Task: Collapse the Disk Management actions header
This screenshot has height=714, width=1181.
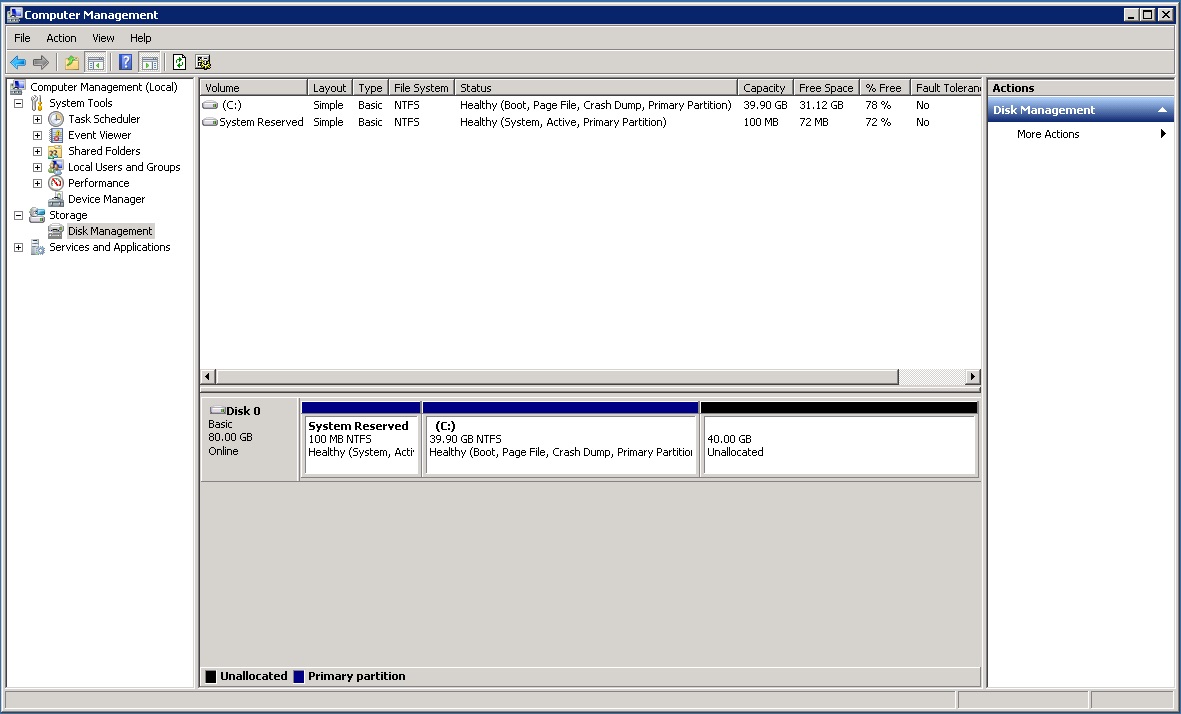Action: click(1162, 109)
